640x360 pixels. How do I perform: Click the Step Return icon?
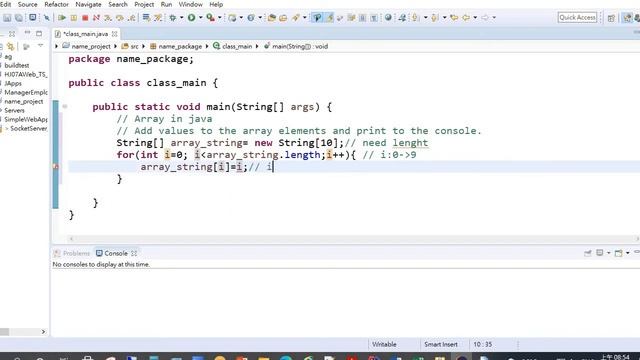coord(131,18)
